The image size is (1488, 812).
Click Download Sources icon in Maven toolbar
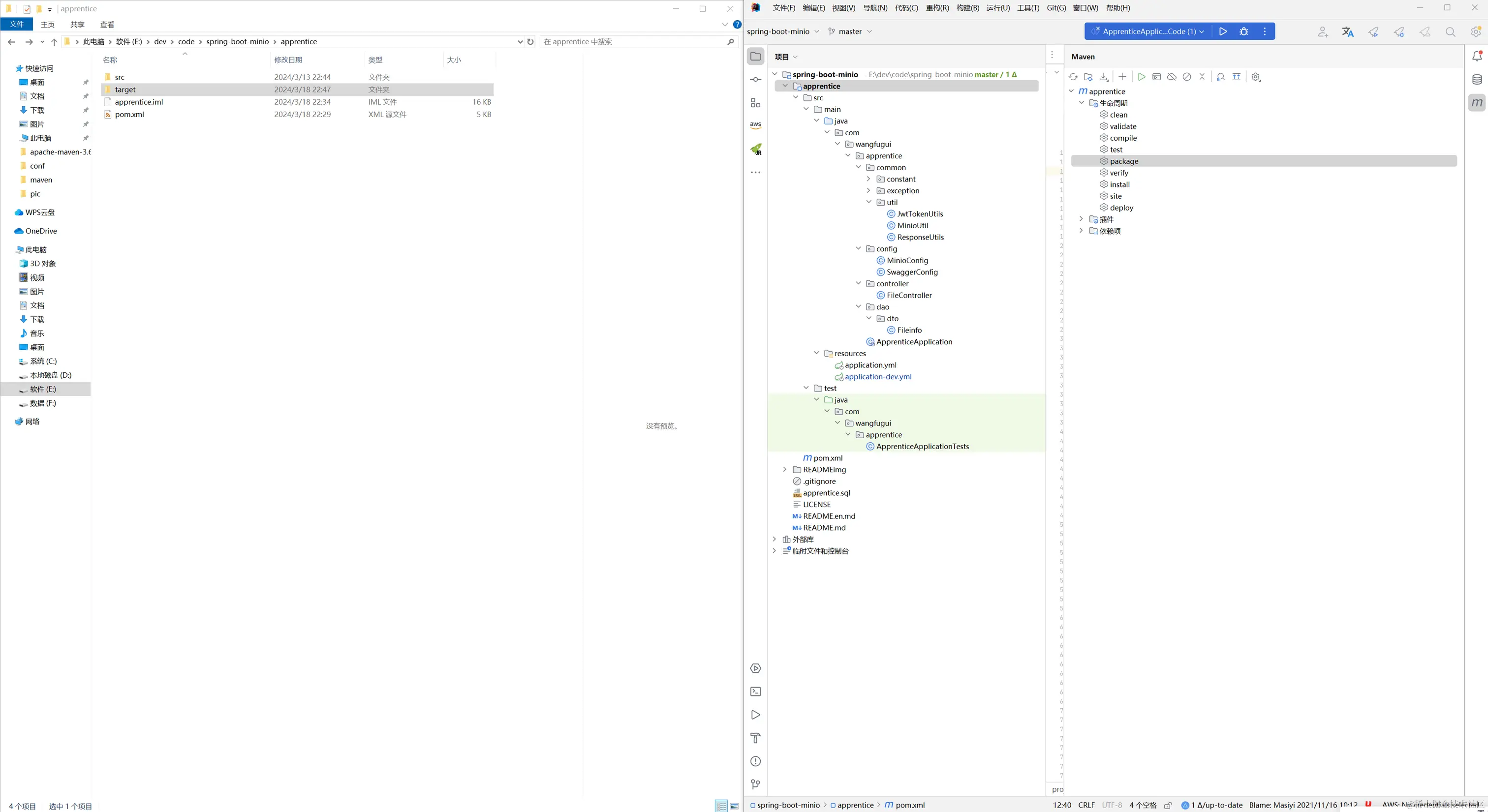click(1103, 77)
